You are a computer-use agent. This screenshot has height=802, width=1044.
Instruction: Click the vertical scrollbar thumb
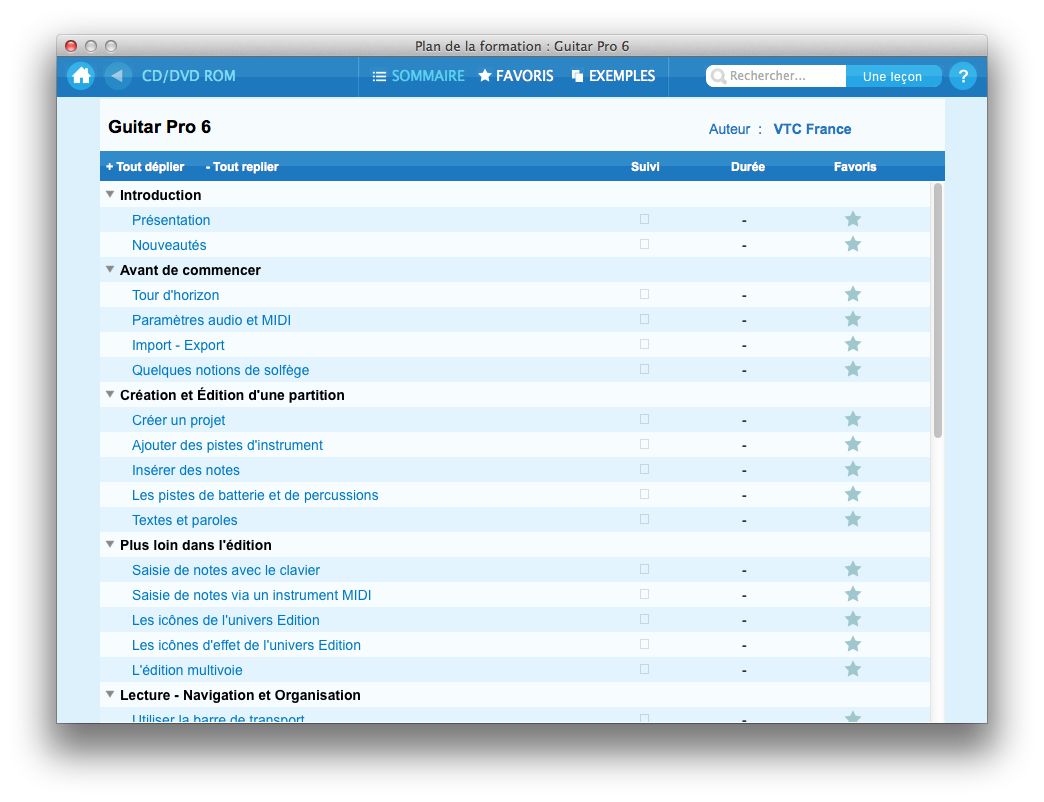(x=937, y=310)
